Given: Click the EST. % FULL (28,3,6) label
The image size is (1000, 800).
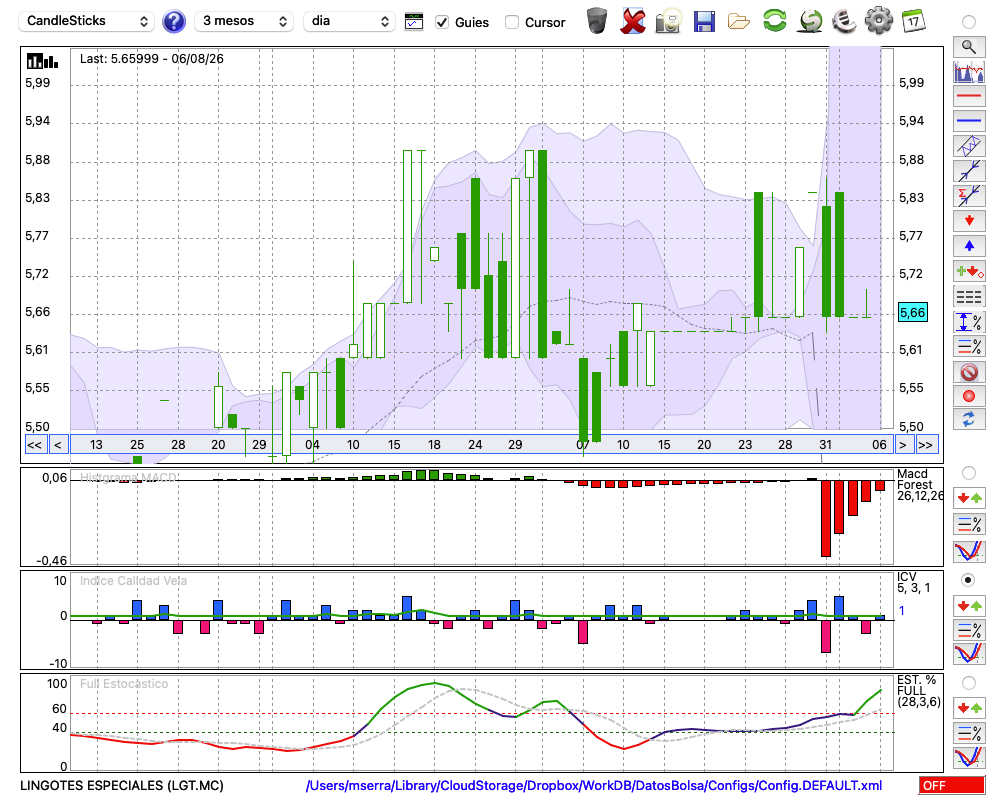Looking at the screenshot, I should coord(919,691).
